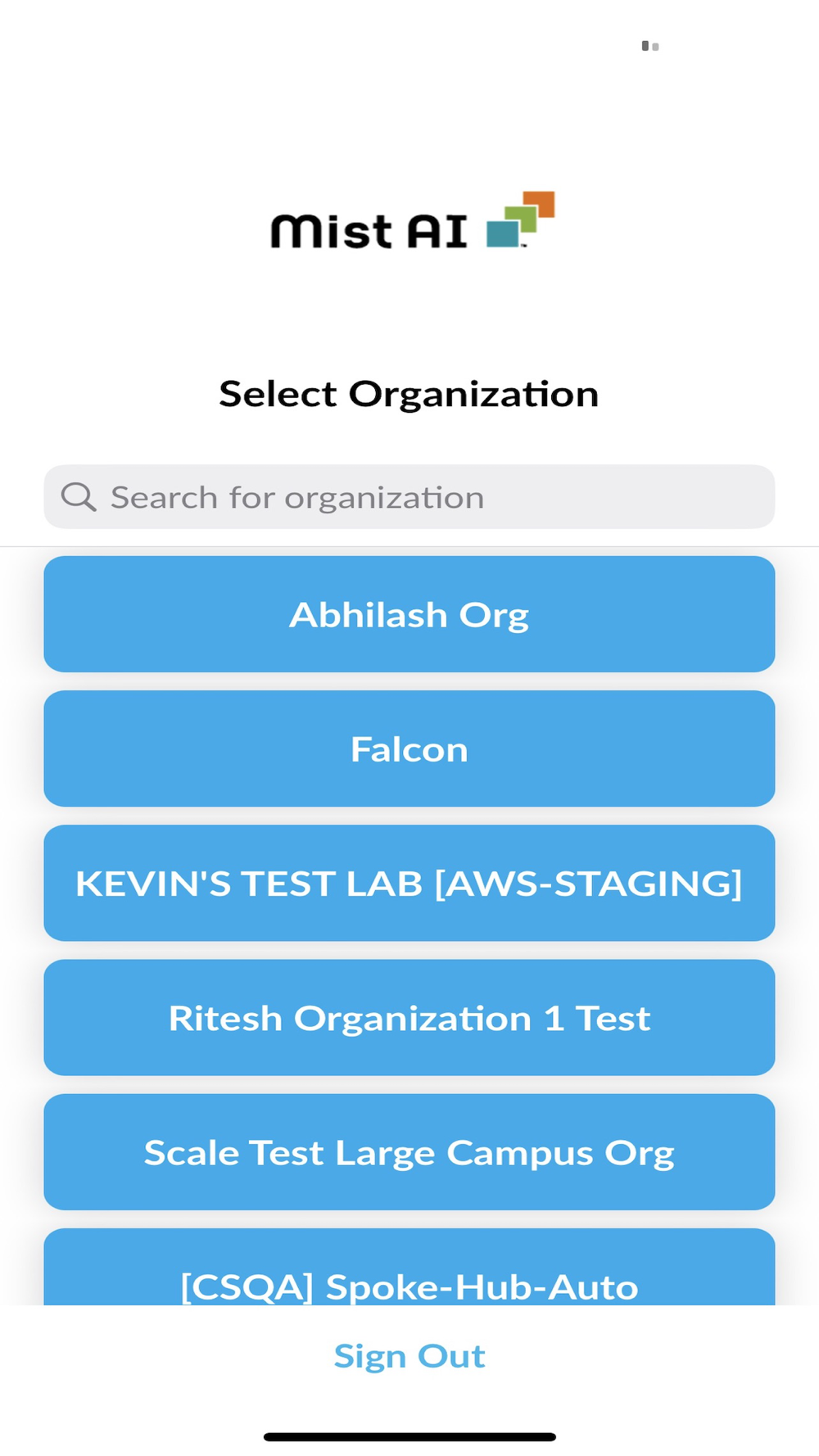Choose the [CSQA] Spoke-Hub-Auto organization
Screen dimensions: 819x1456
click(409, 1277)
